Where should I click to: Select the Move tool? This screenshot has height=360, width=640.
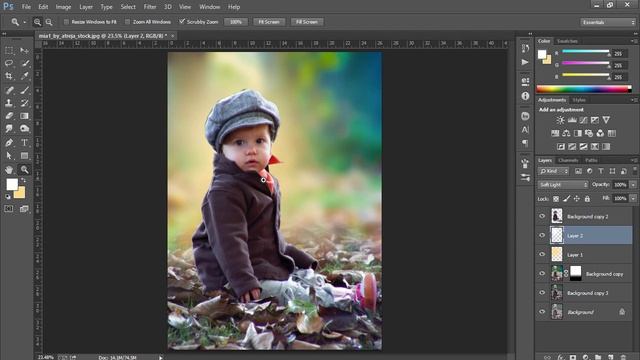[x=24, y=51]
